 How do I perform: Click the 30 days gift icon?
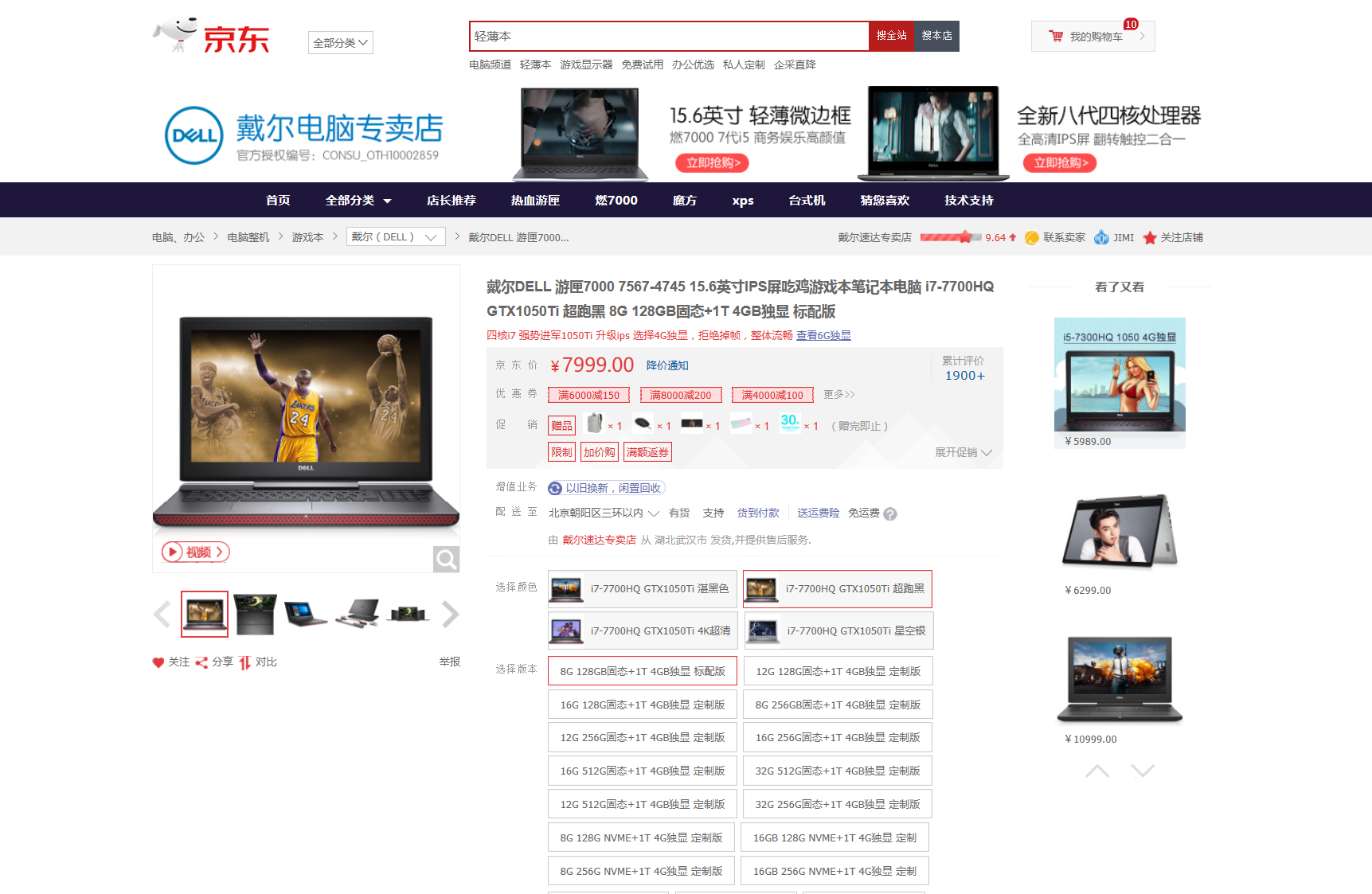(x=790, y=422)
